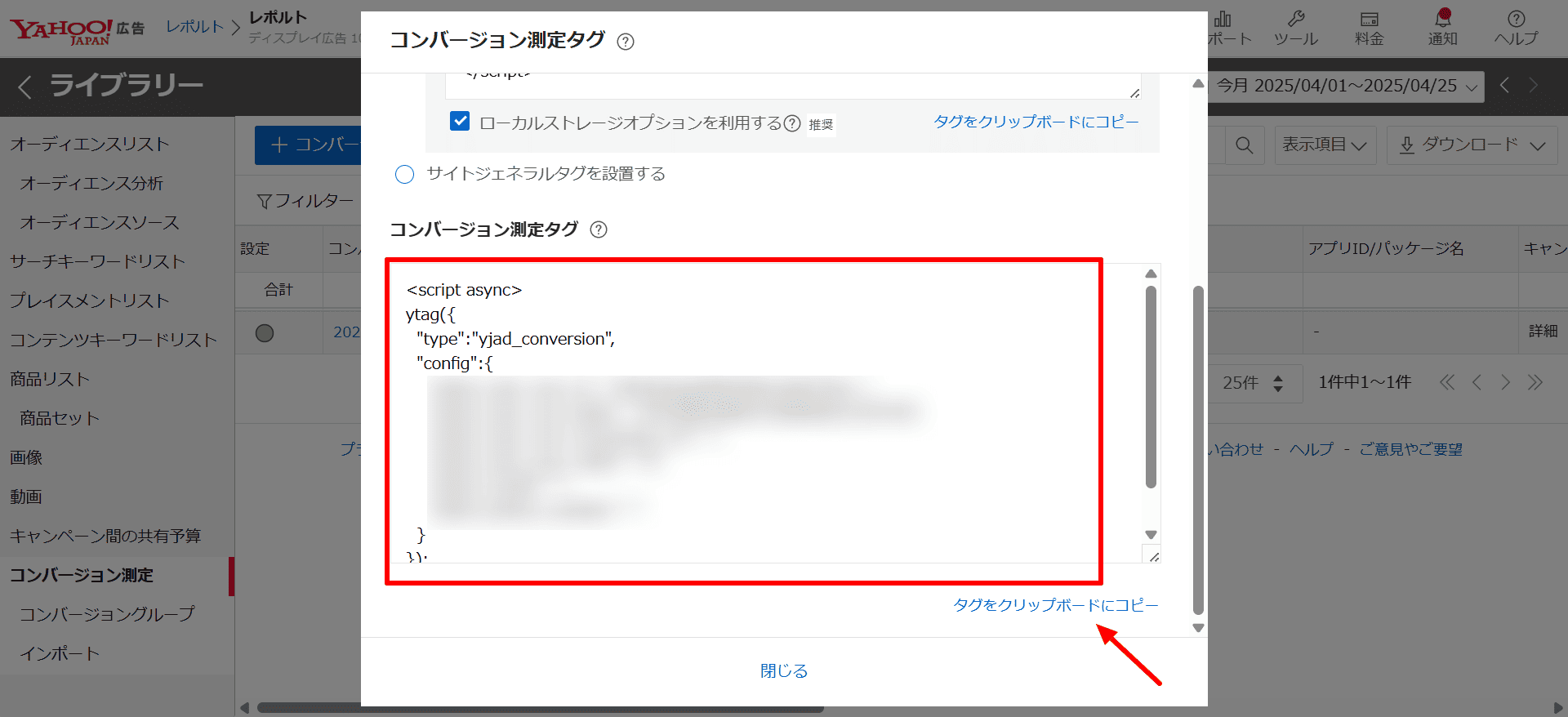The image size is (1568, 717).
Task: Click help icon beside コンバージョン測定タグ section heading
Action: pyautogui.click(x=599, y=229)
